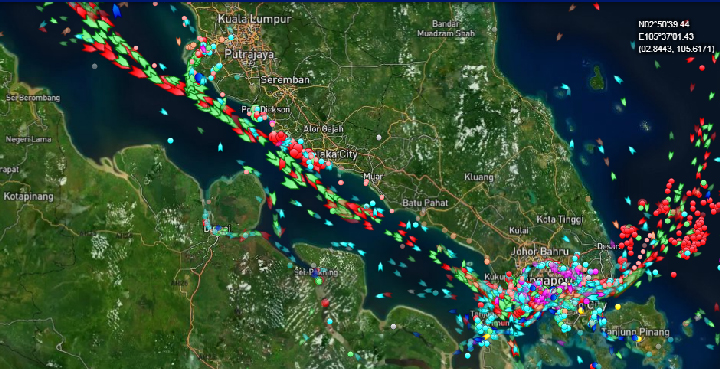Image resolution: width=720 pixels, height=369 pixels.
Task: Select the green circle marker at Sel Panjang
Action: pos(319,280)
